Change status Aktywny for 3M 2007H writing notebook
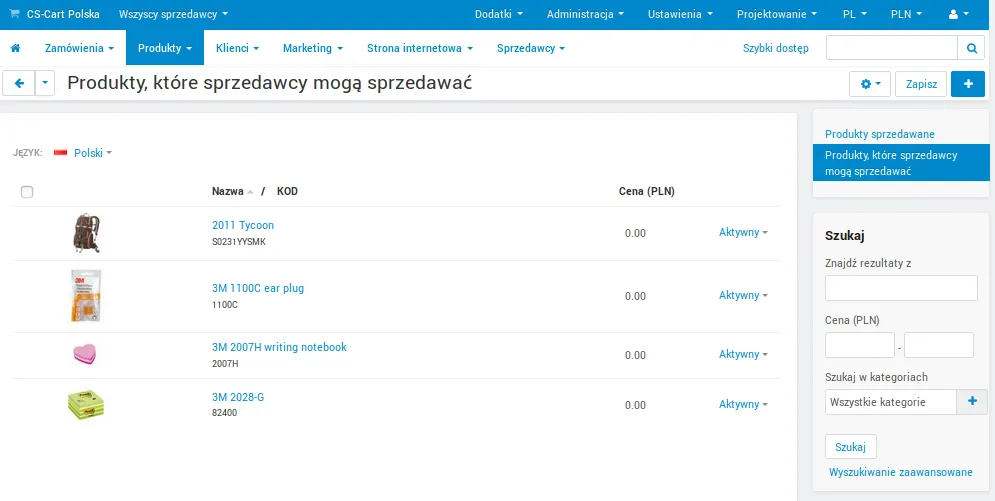 pos(743,354)
